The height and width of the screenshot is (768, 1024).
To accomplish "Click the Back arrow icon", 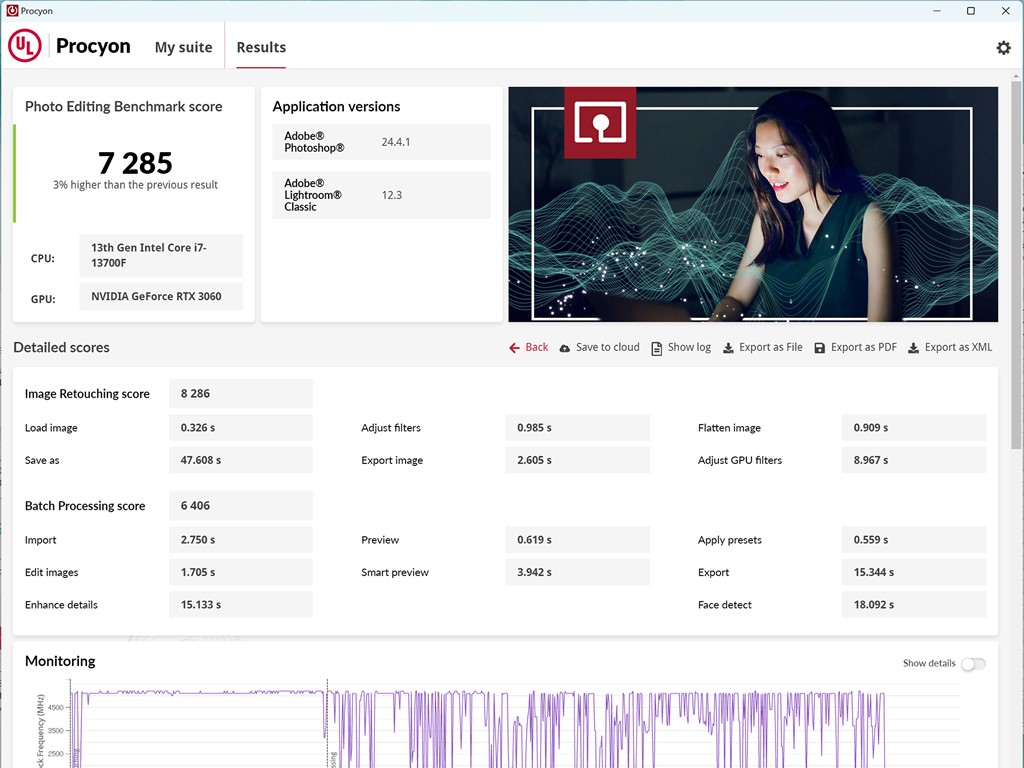I will pyautogui.click(x=514, y=348).
